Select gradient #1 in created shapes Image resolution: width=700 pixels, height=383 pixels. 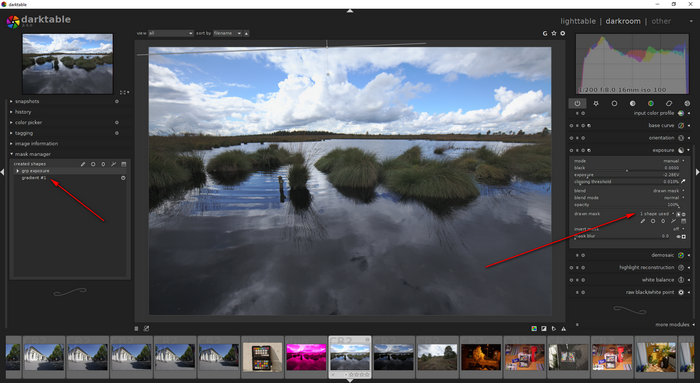[x=34, y=178]
